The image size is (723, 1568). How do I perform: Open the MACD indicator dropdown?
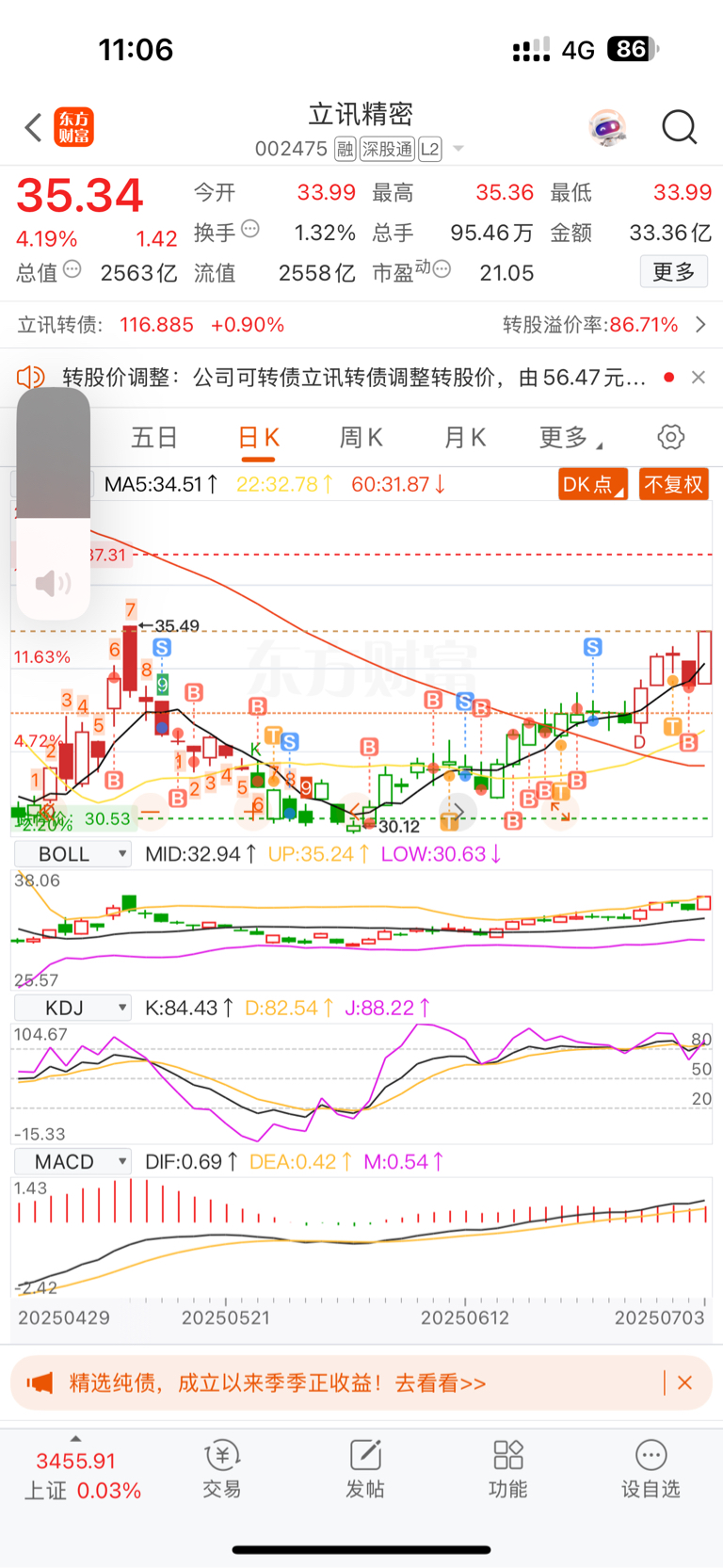pyautogui.click(x=72, y=1162)
